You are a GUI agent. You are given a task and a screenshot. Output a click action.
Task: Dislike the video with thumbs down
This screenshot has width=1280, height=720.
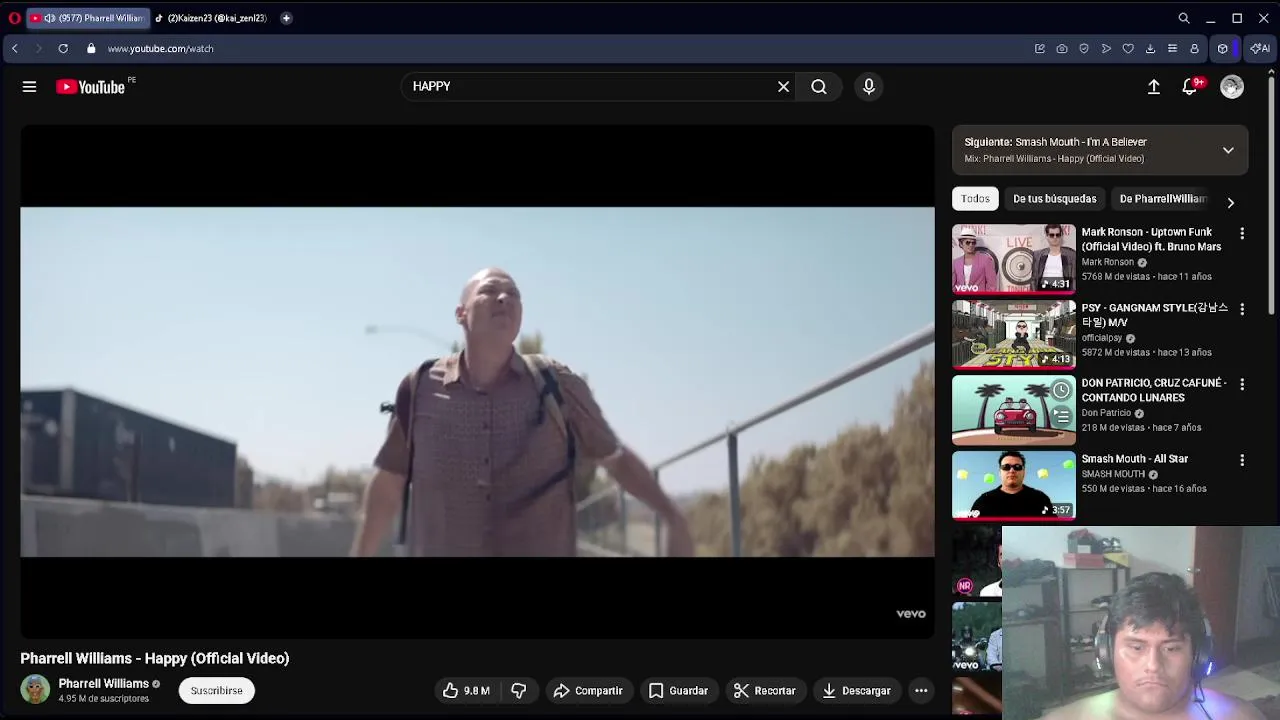518,691
